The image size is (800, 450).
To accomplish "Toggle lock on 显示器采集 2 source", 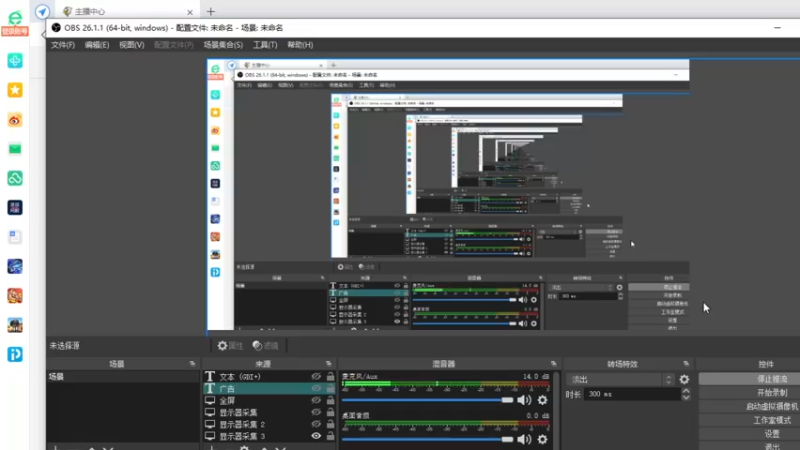I will point(331,424).
